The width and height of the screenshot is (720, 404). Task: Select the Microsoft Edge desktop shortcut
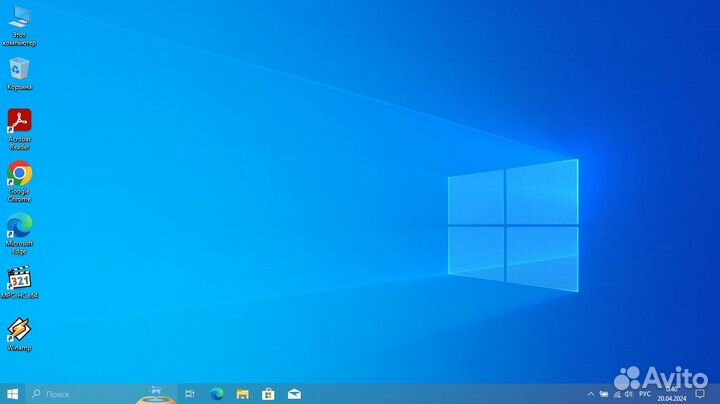coord(19,234)
